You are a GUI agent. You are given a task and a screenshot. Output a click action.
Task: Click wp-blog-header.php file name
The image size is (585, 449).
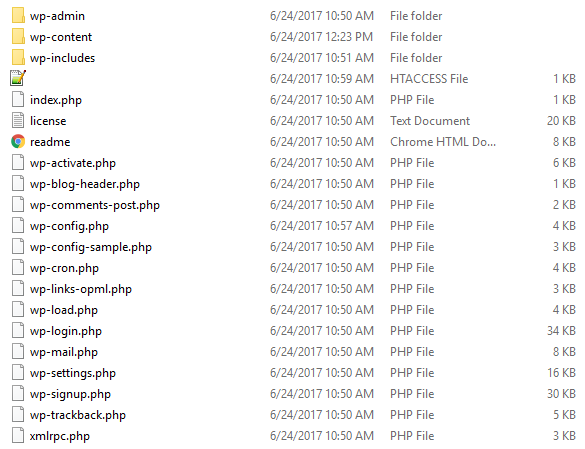pyautogui.click(x=85, y=184)
